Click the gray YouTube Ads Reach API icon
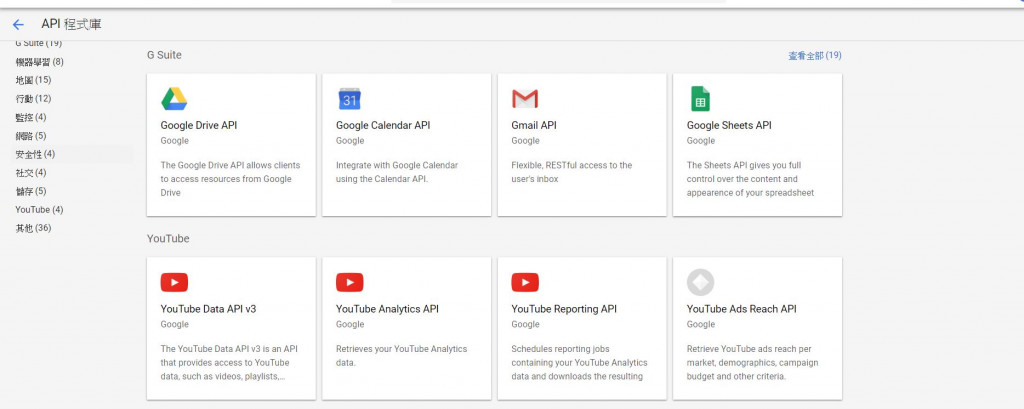 [x=700, y=282]
